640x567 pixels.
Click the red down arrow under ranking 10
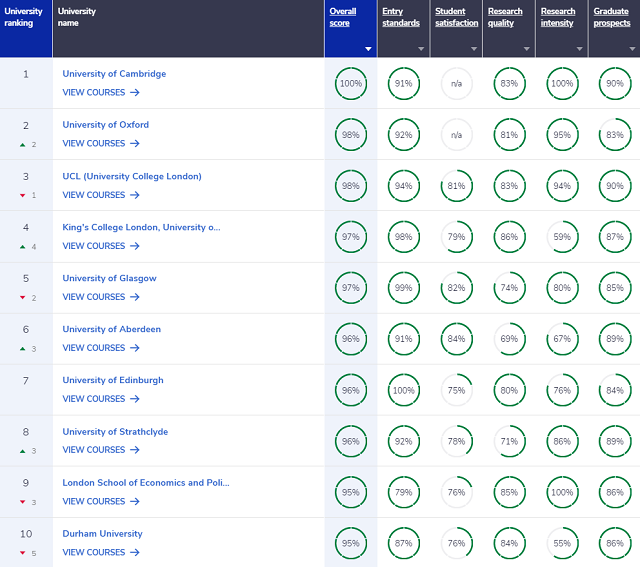pyautogui.click(x=23, y=553)
